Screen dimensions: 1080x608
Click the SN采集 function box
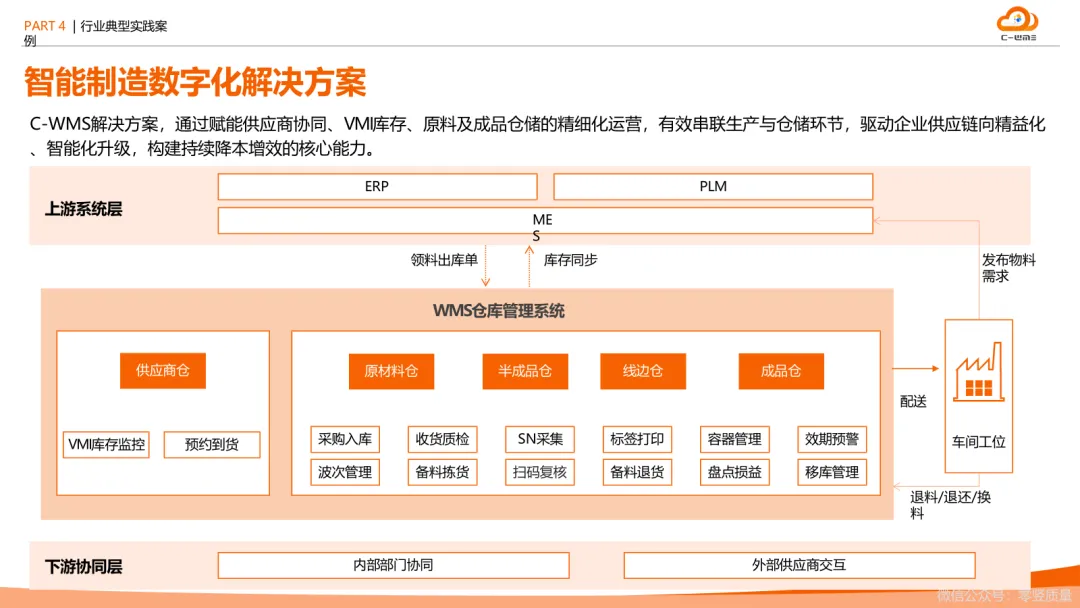click(540, 439)
